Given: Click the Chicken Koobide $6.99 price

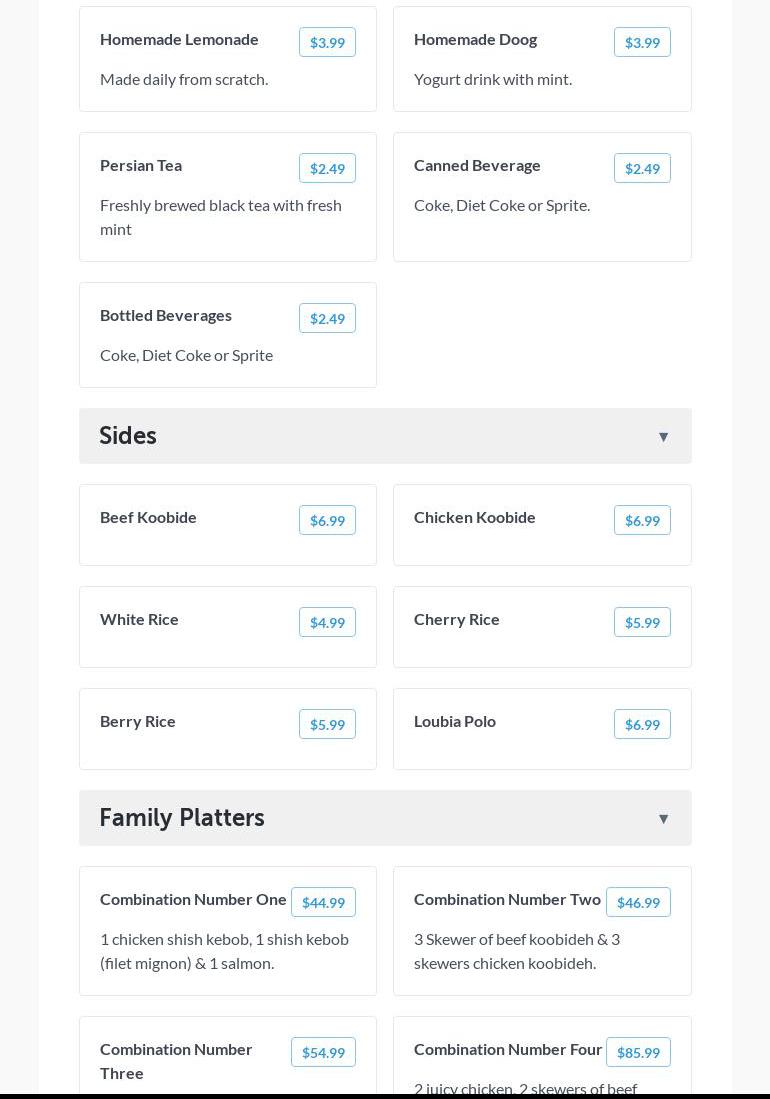Looking at the screenshot, I should click(x=642, y=520).
